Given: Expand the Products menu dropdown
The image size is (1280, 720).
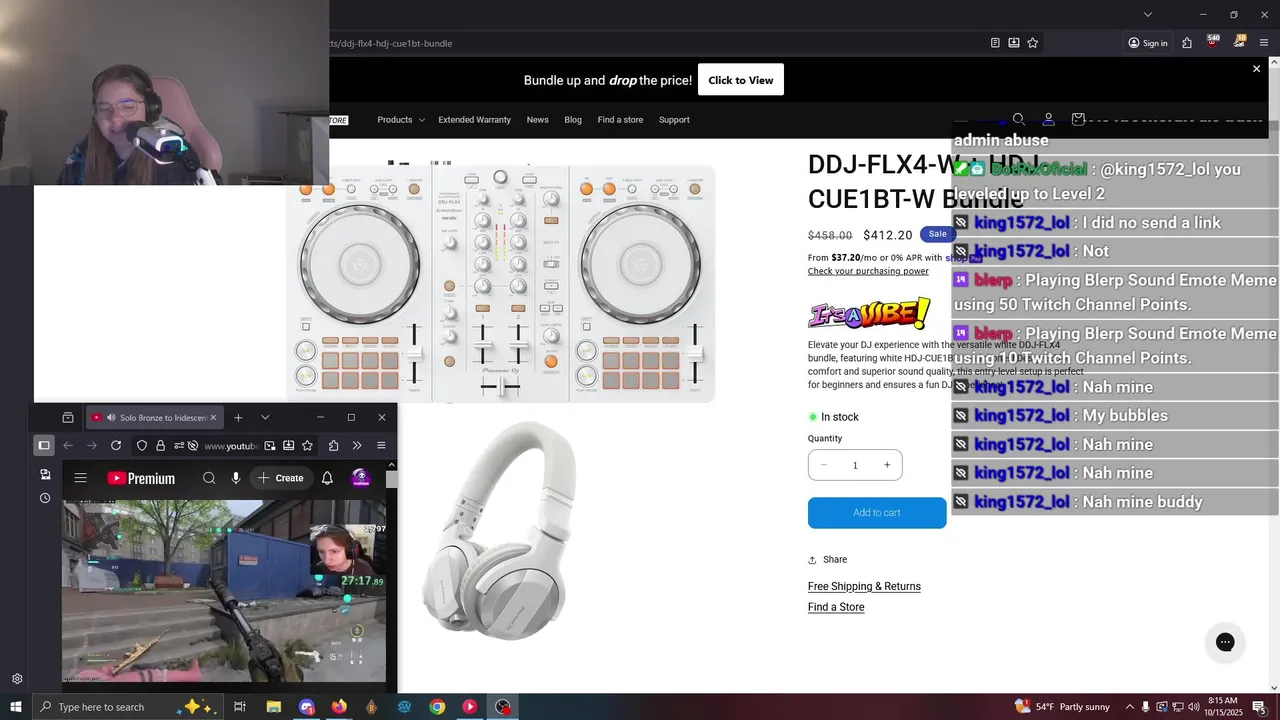Looking at the screenshot, I should 401,120.
